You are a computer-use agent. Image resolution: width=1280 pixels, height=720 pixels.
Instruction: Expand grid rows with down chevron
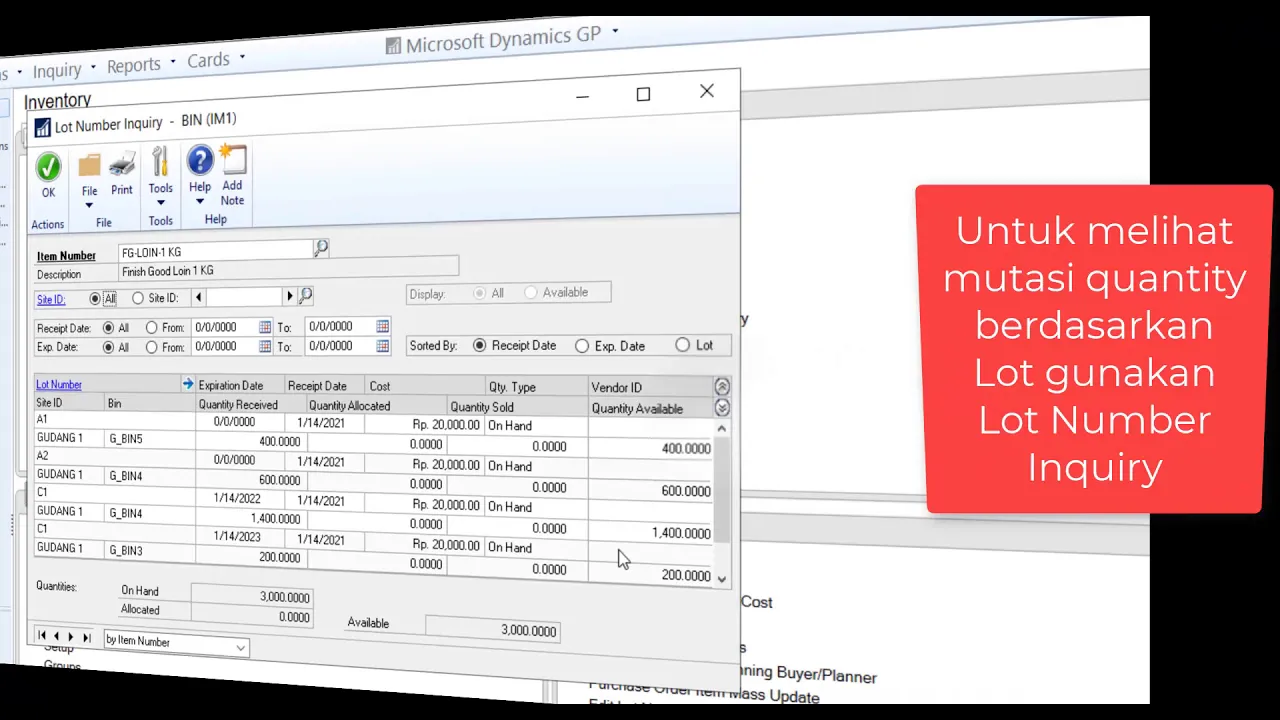(722, 408)
